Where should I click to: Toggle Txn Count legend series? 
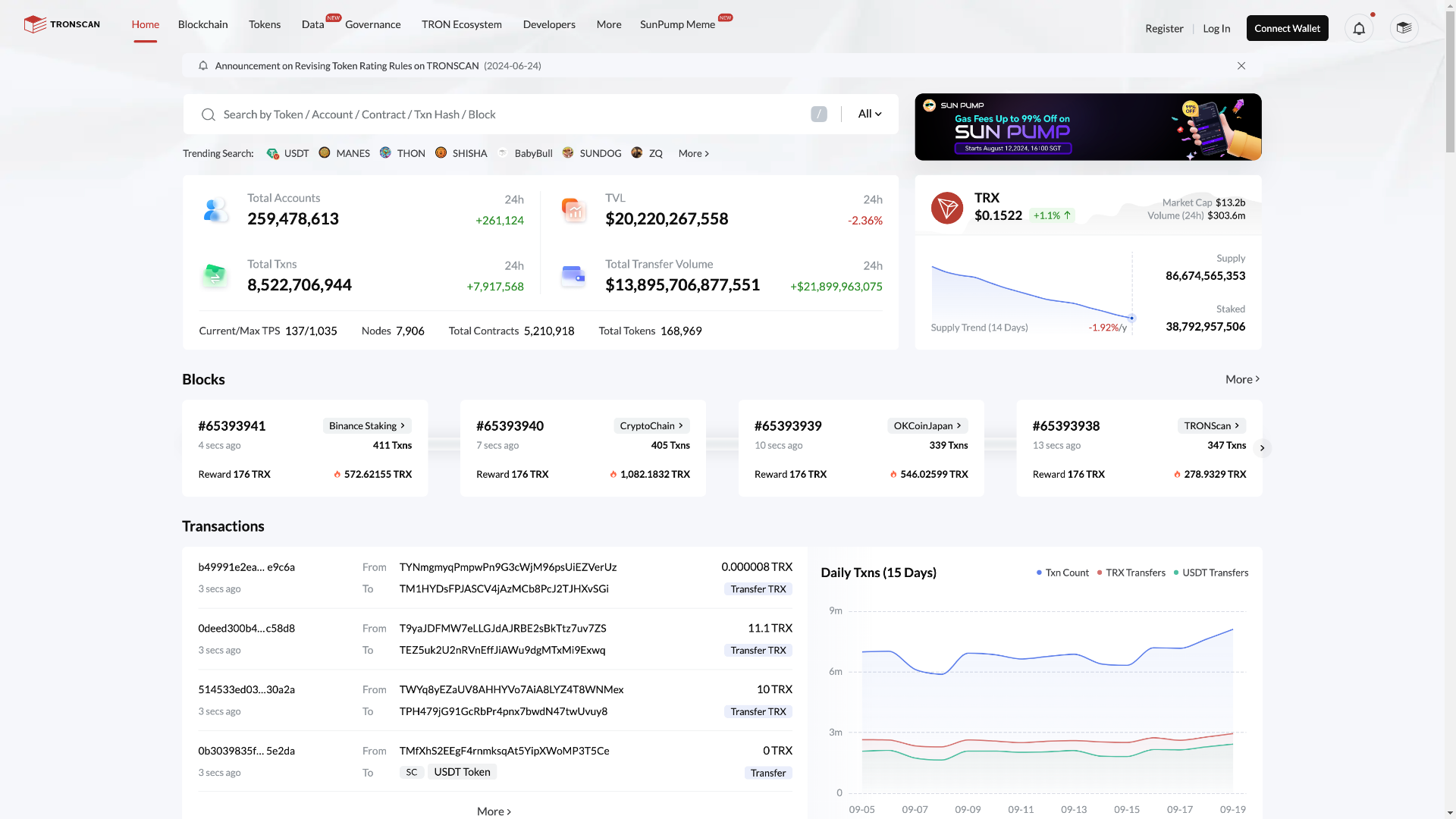point(1062,573)
